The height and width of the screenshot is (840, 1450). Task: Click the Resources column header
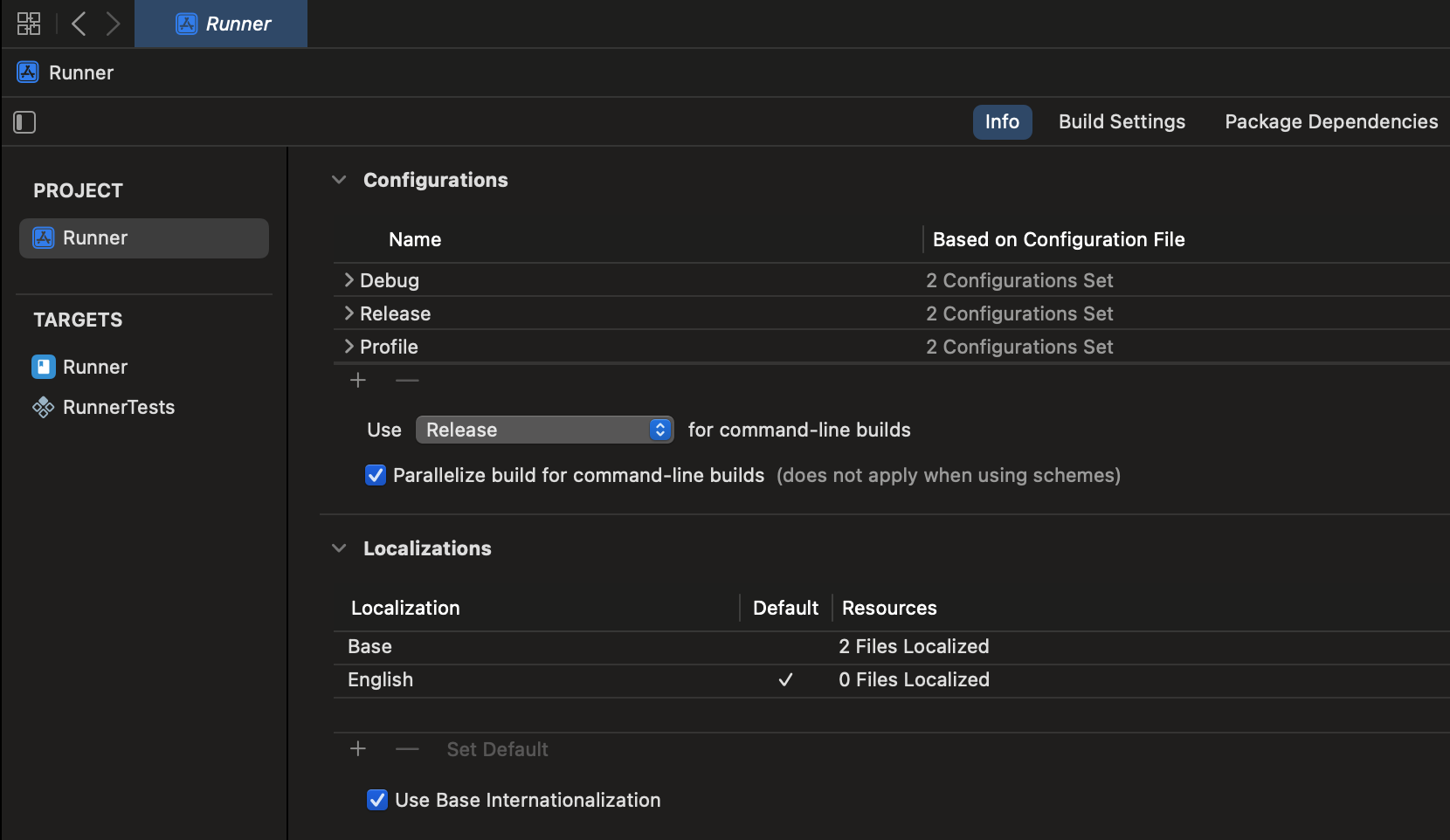[889, 608]
